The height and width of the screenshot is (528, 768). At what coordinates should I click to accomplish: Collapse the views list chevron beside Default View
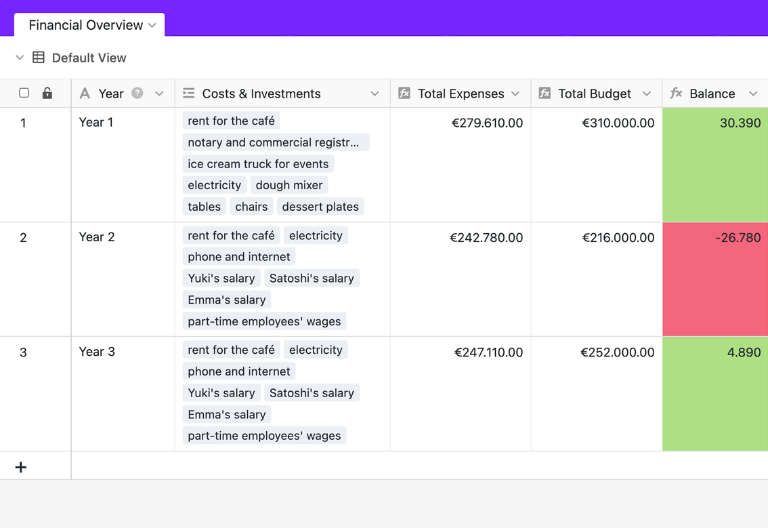point(20,57)
